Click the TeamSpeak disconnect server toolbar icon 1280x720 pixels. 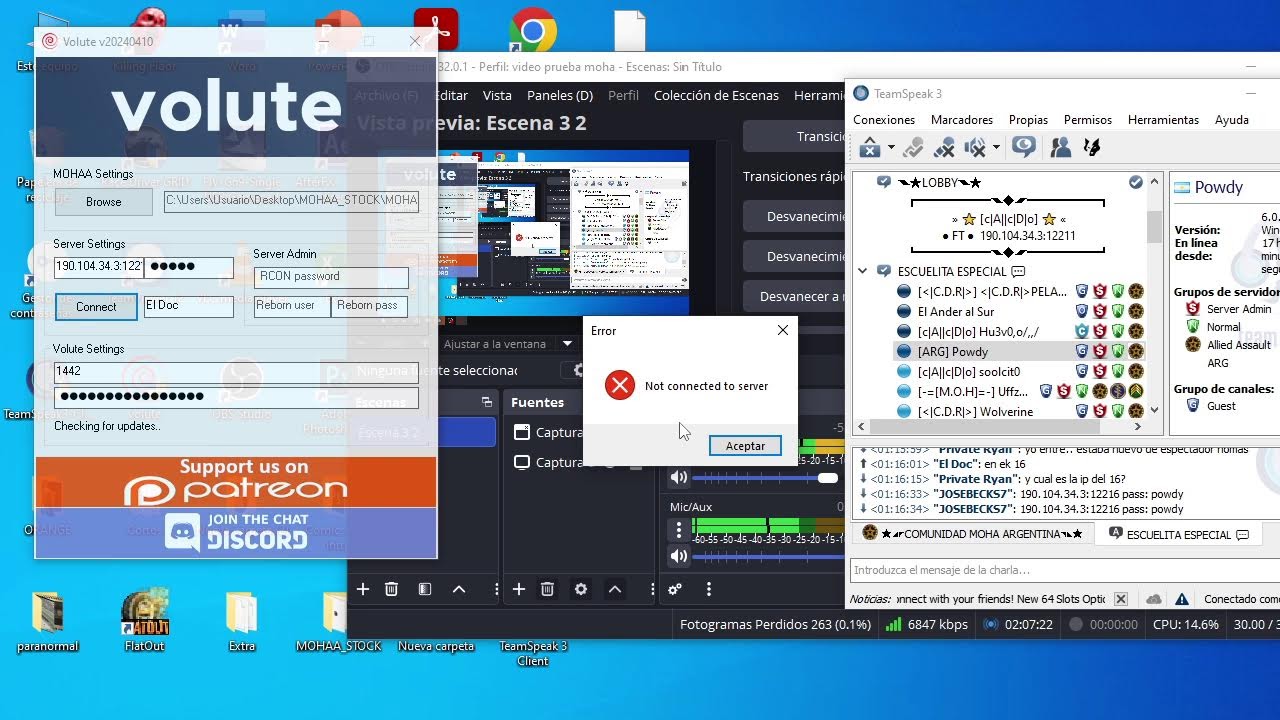[870, 148]
